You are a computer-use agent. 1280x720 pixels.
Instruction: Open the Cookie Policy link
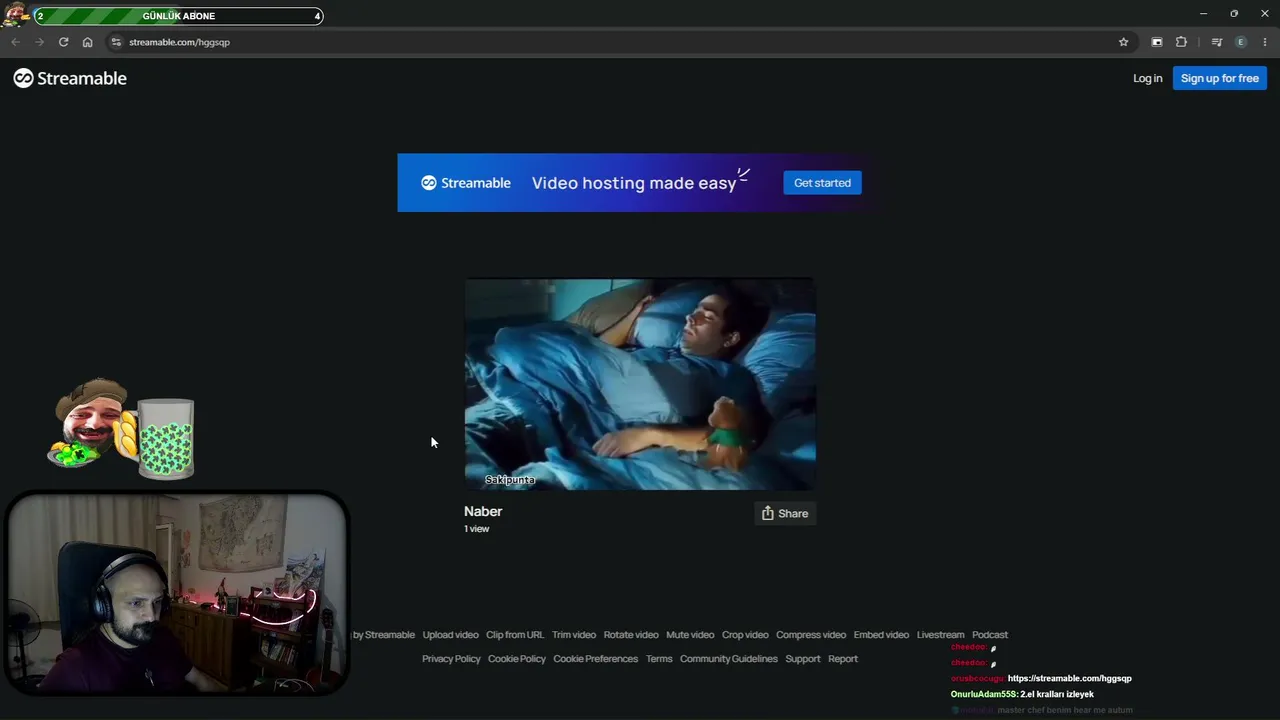pos(517,659)
